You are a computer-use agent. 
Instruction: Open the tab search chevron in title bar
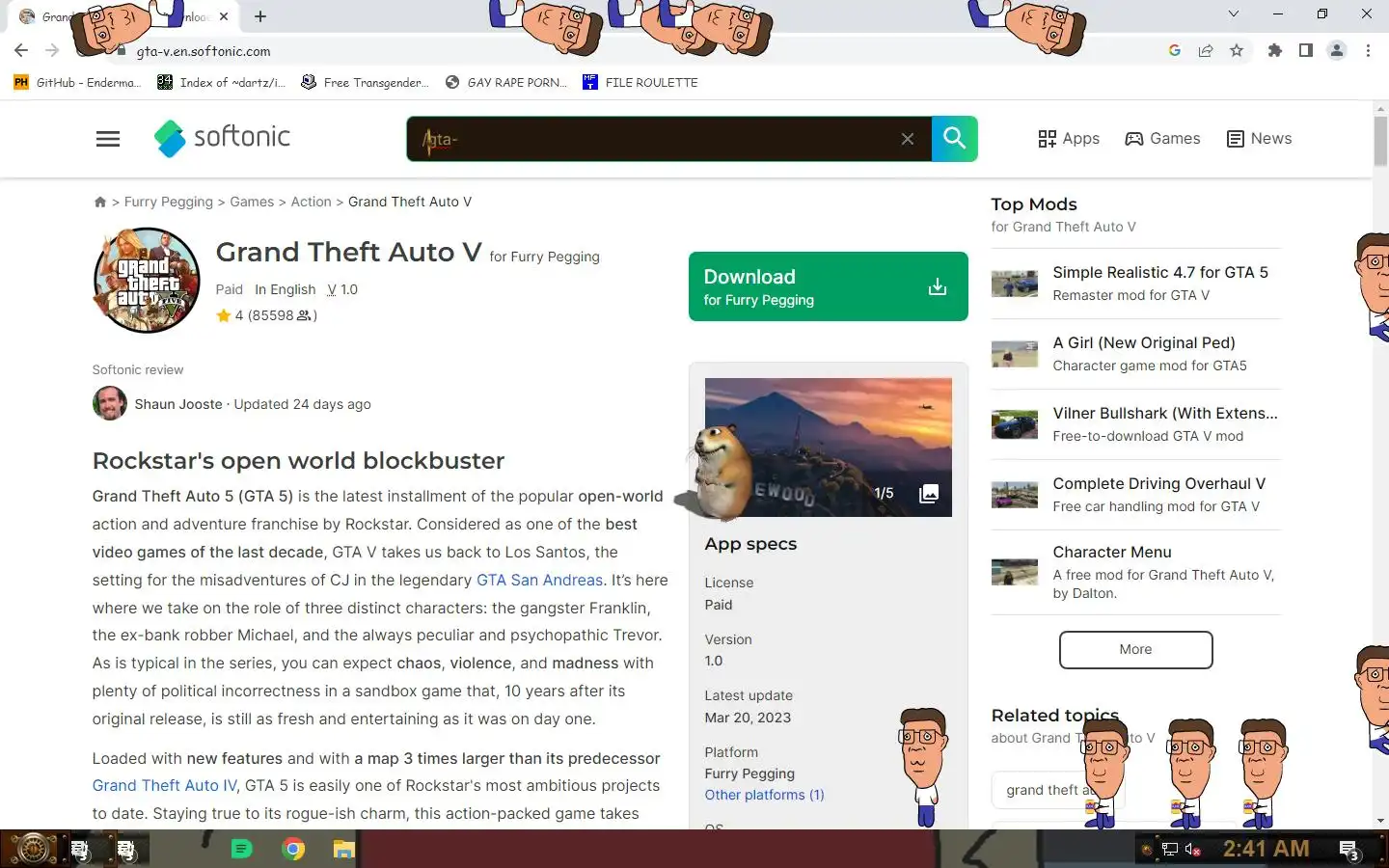tap(1234, 14)
